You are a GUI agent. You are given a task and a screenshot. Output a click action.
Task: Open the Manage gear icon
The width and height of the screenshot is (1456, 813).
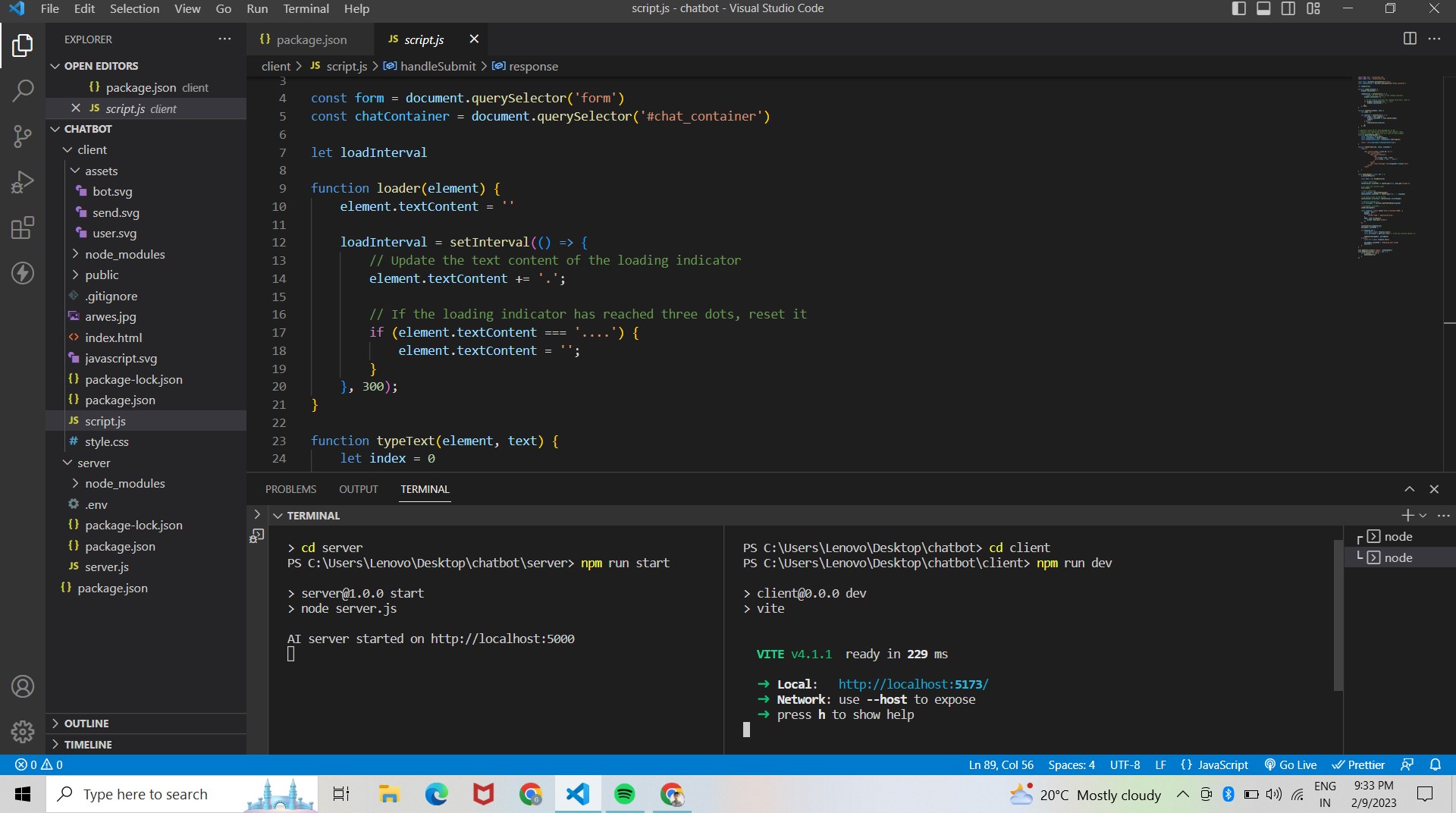23,731
